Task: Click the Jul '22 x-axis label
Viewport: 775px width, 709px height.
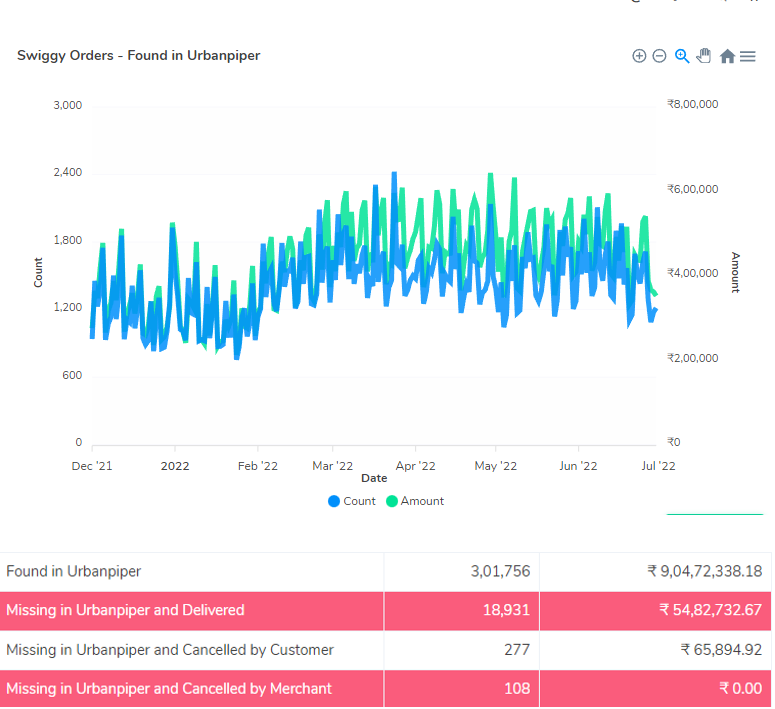Action: [x=658, y=466]
